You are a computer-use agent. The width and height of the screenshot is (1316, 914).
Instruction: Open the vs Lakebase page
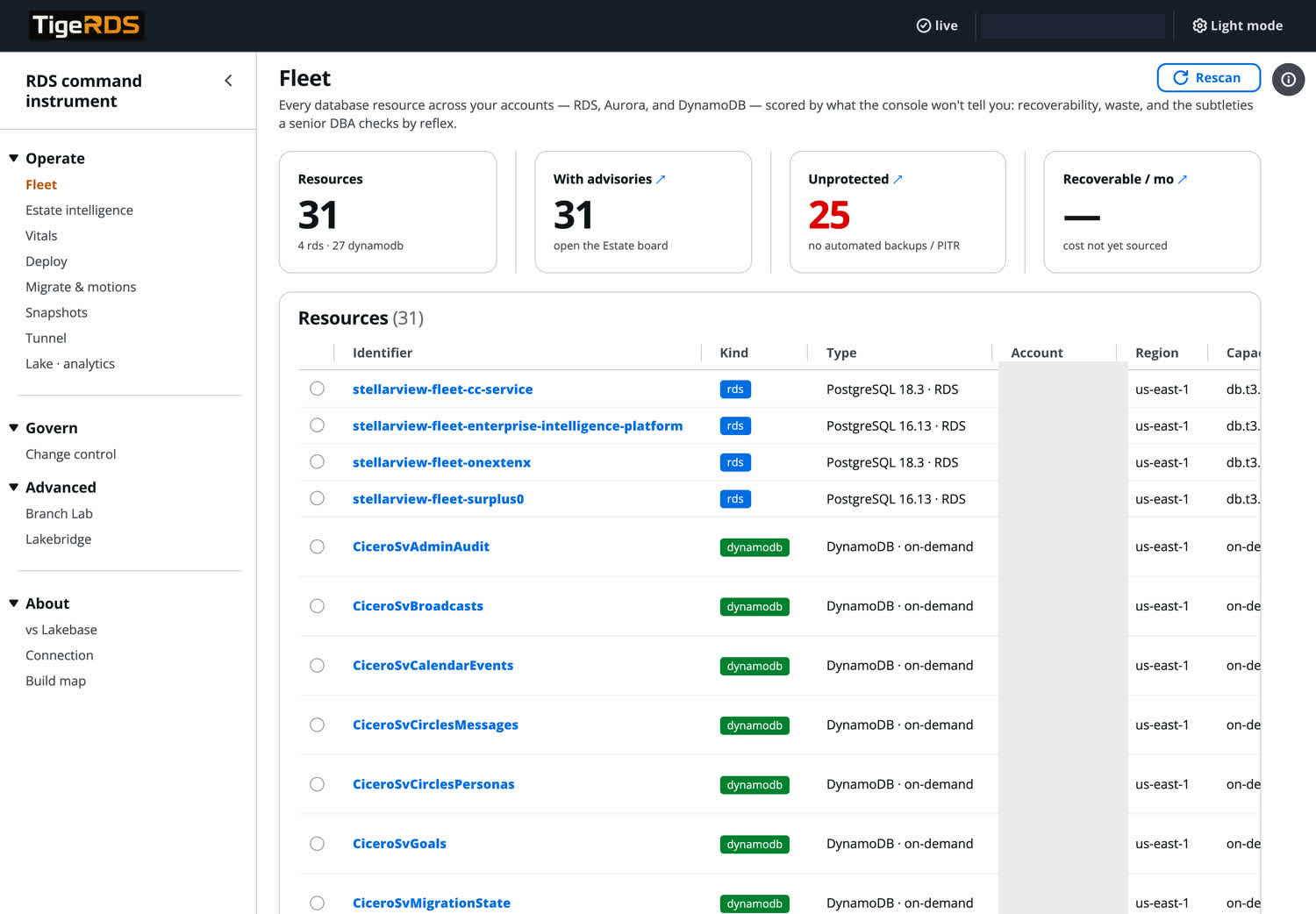[61, 630]
